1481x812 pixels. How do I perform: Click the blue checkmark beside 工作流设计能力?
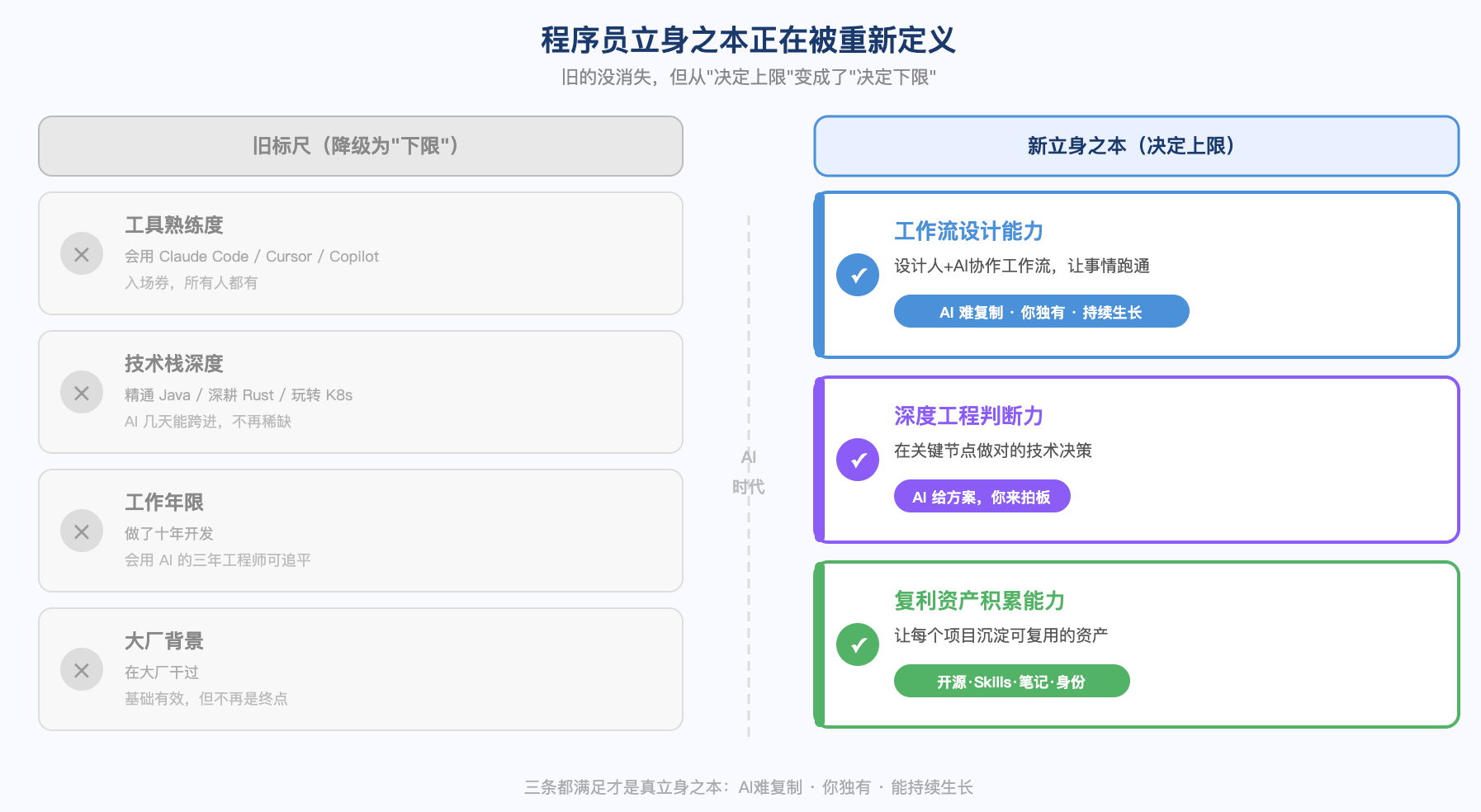pos(858,275)
